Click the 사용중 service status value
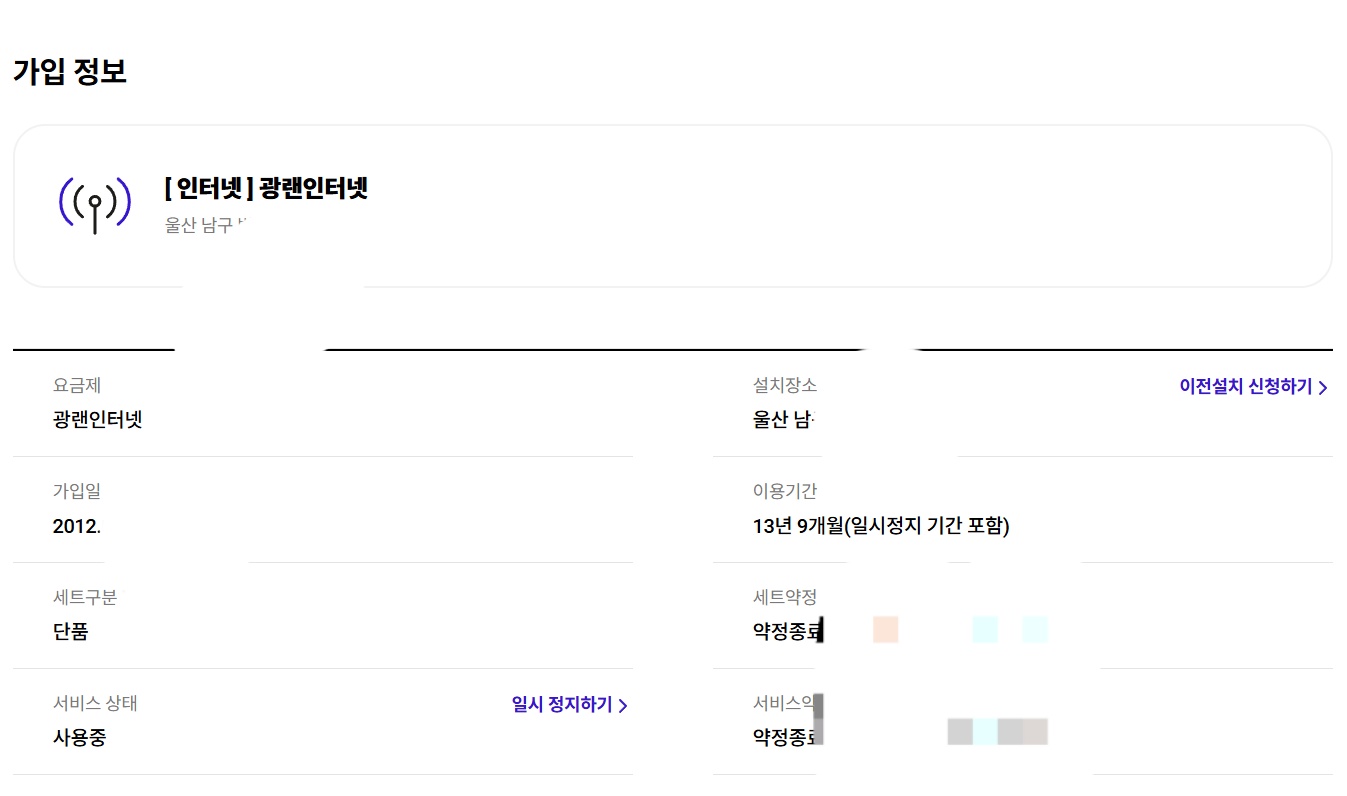Viewport: 1347px width, 796px height. click(79, 738)
